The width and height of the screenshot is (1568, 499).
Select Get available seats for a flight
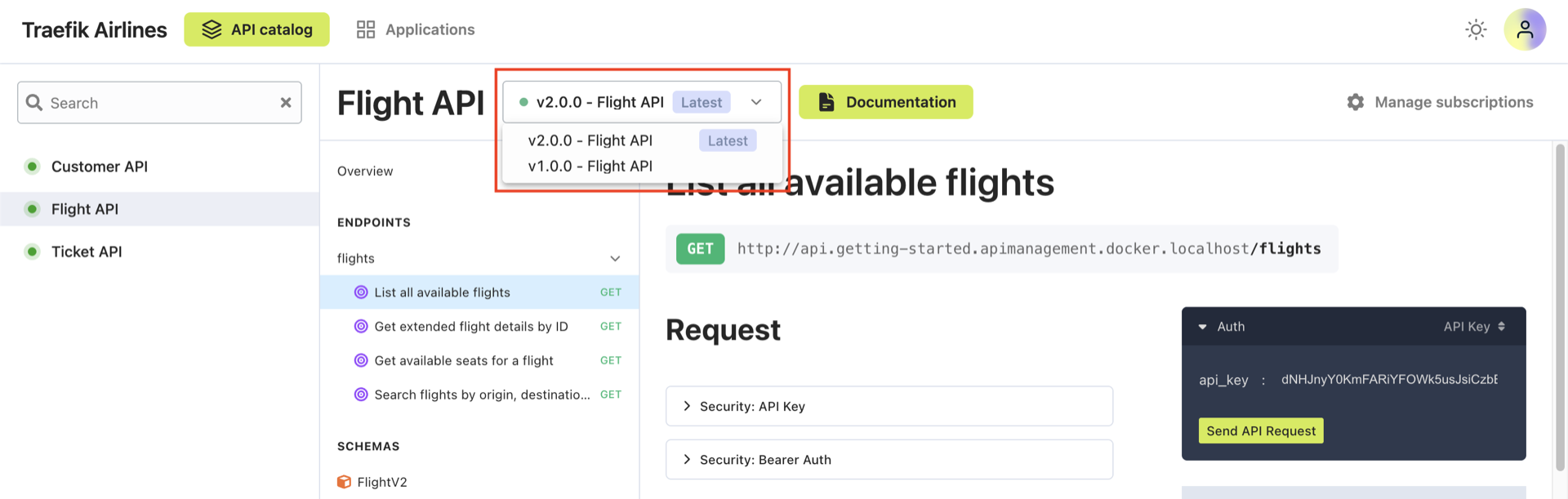(479, 360)
